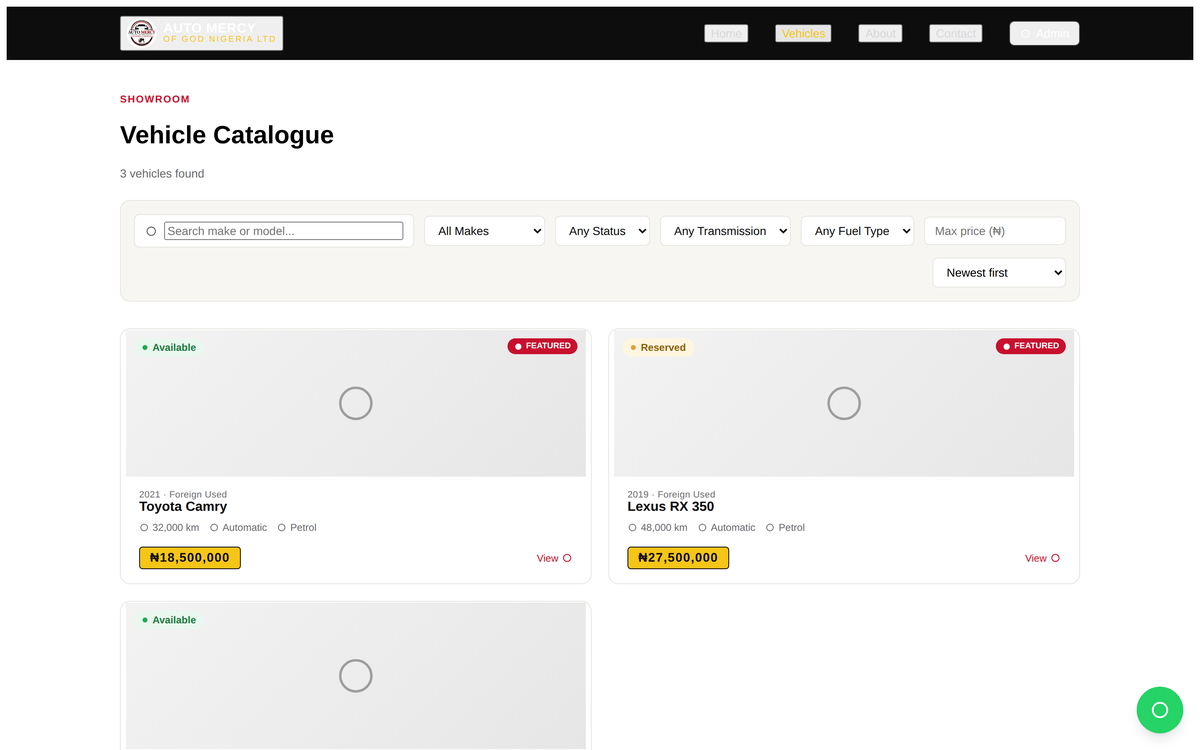The width and height of the screenshot is (1200, 750).
Task: Expand the Any Status dropdown
Action: 602,231
